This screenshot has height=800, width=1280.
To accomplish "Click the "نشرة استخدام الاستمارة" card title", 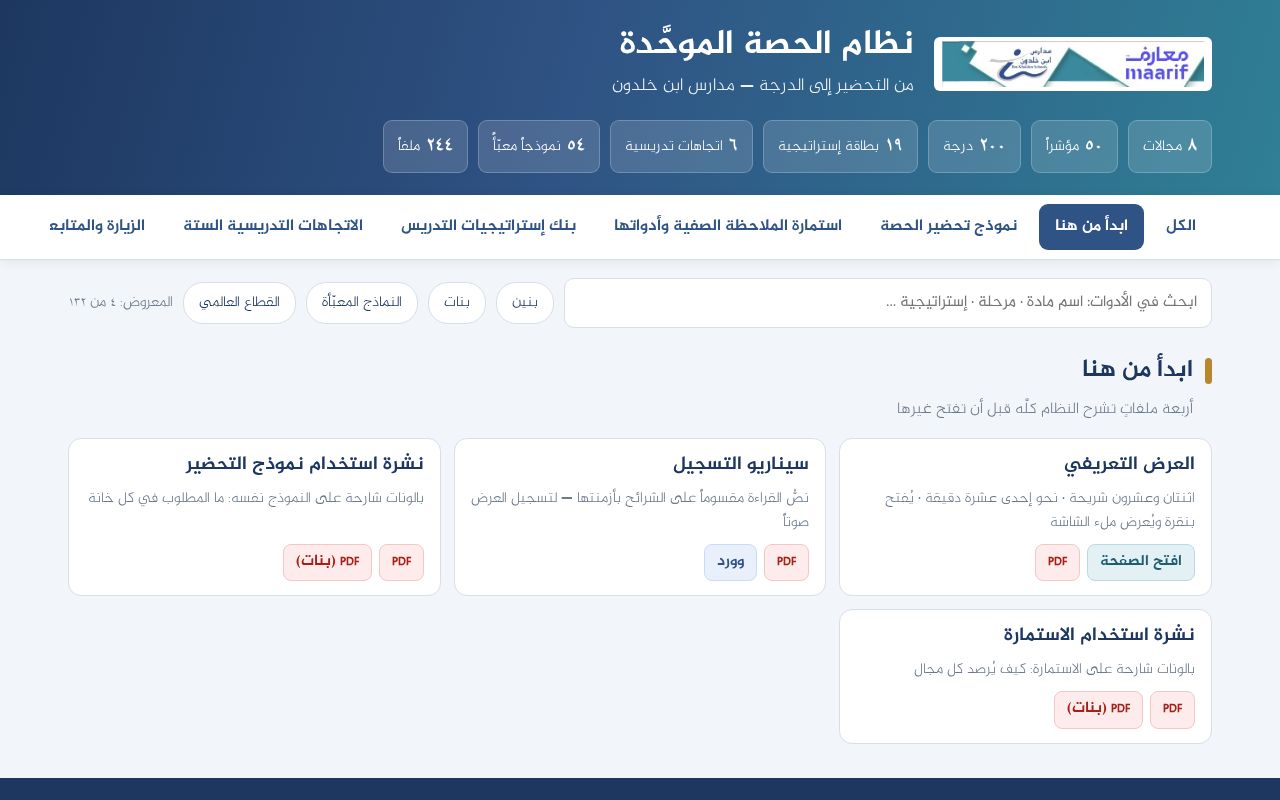I will tap(1099, 635).
